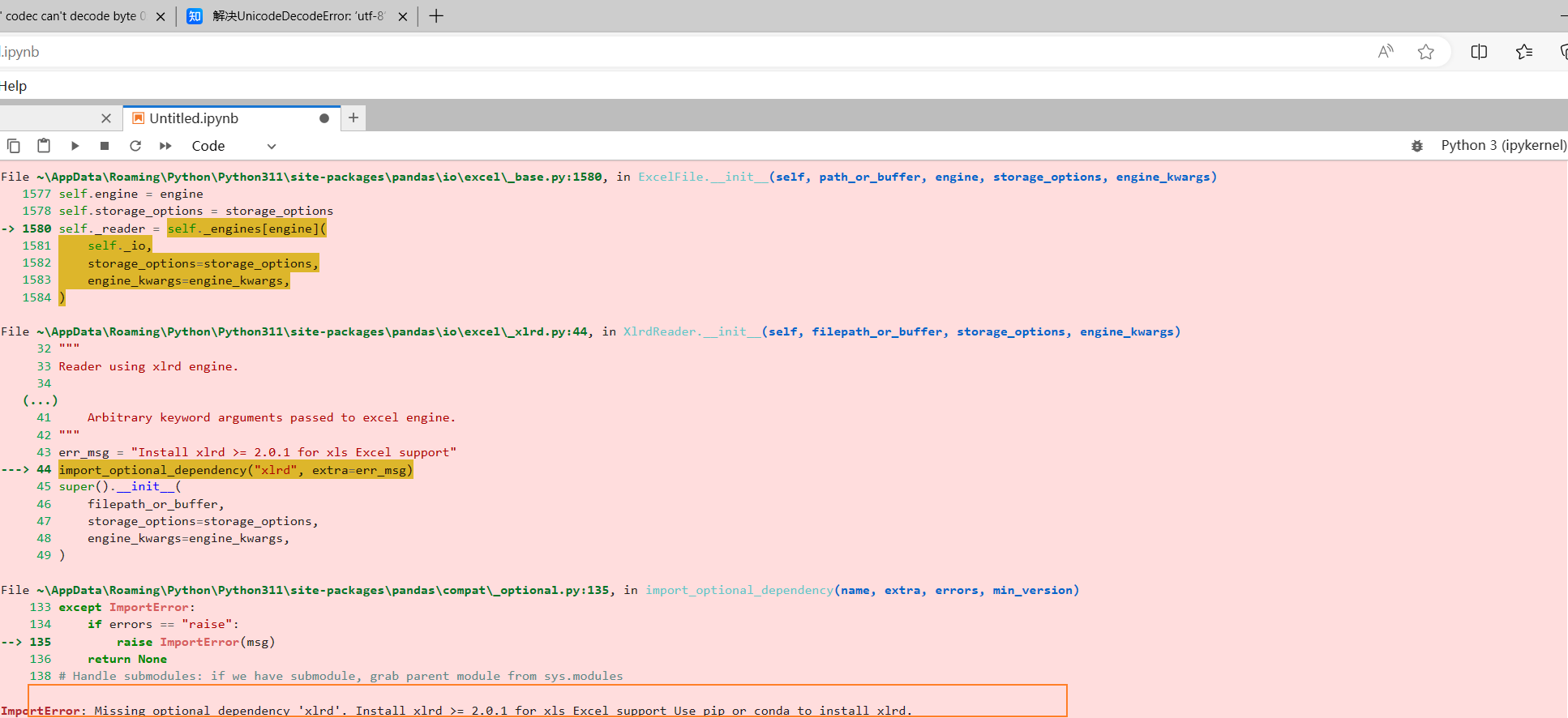Restart kernel and run all cells
The width and height of the screenshot is (1568, 718).
(x=165, y=146)
